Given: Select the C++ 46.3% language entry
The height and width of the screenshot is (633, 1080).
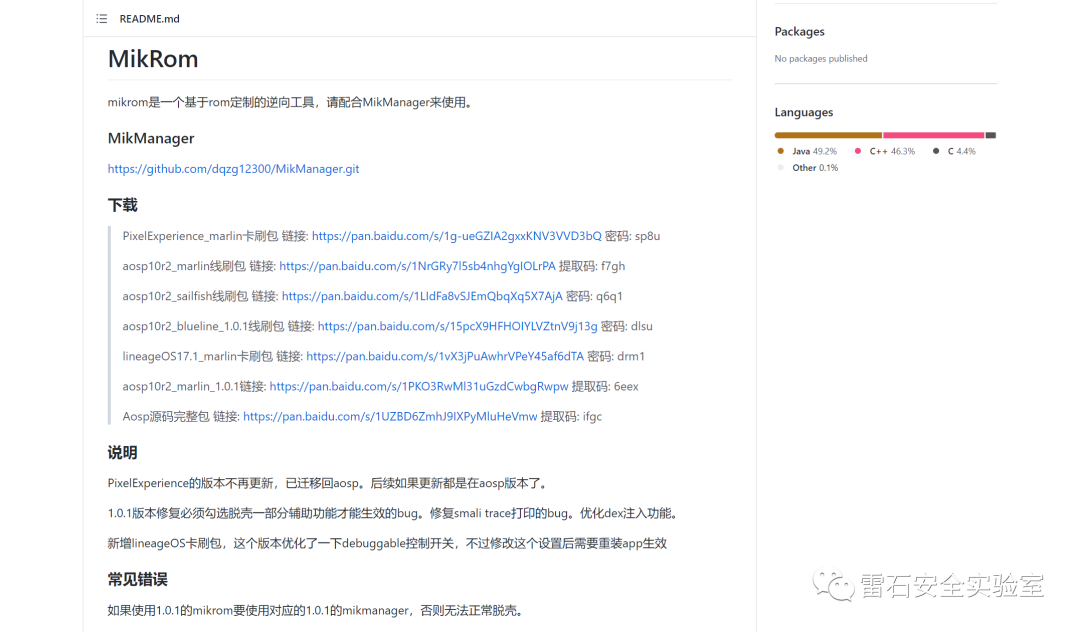Looking at the screenshot, I should point(885,152).
